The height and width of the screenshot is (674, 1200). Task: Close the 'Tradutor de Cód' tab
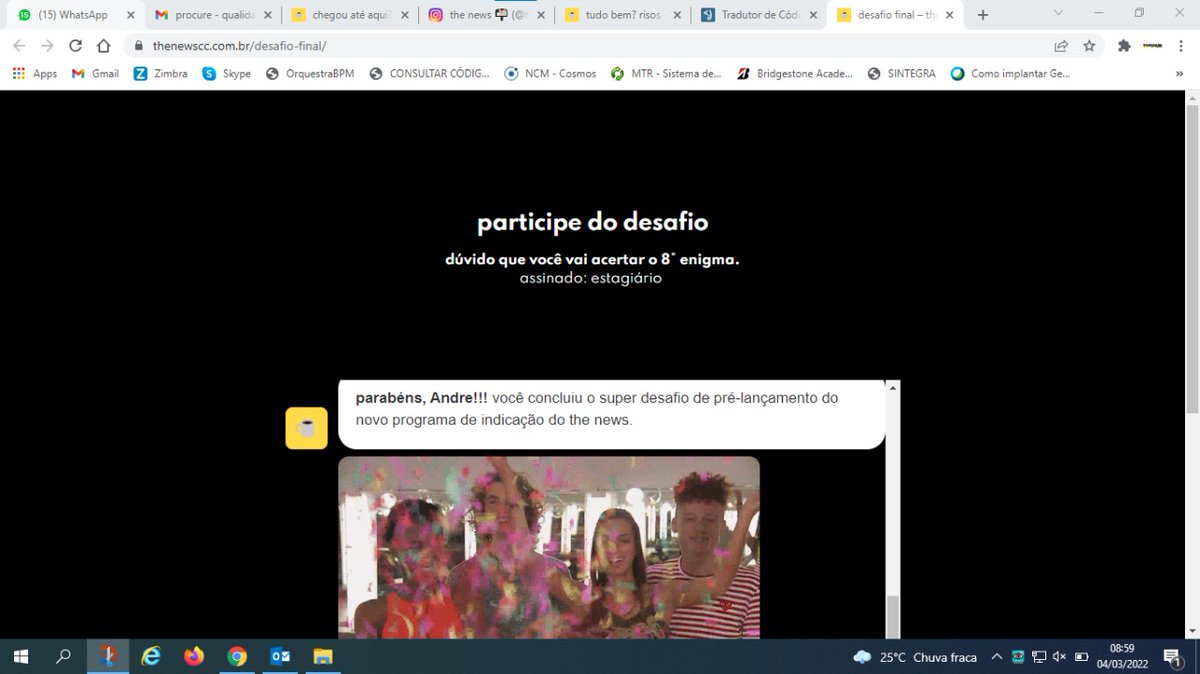click(x=812, y=15)
